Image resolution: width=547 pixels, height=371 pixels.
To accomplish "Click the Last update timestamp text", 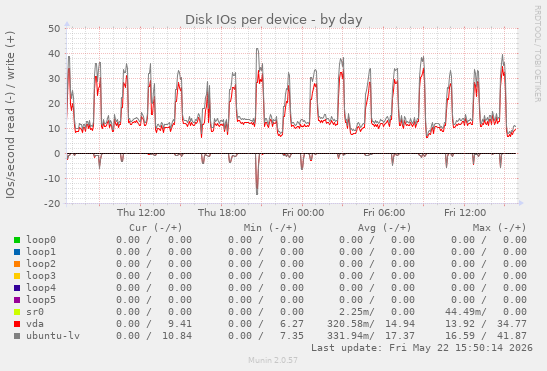I will click(x=422, y=348).
